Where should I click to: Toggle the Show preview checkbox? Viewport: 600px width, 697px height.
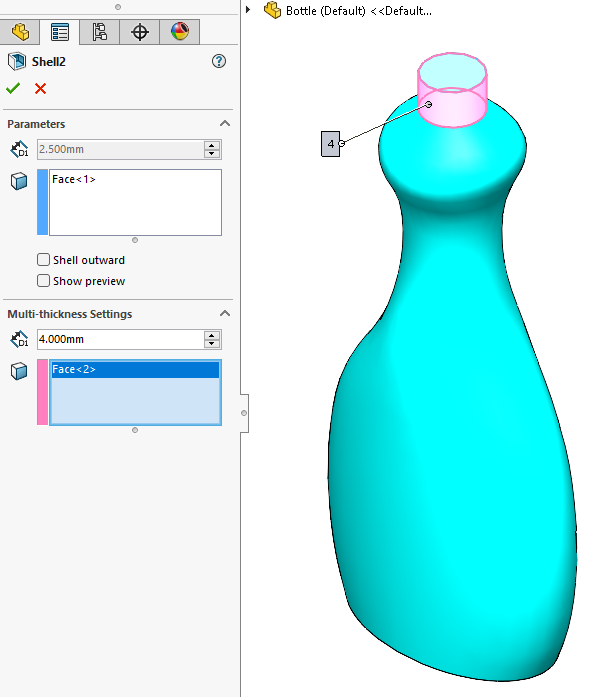pyautogui.click(x=43, y=281)
